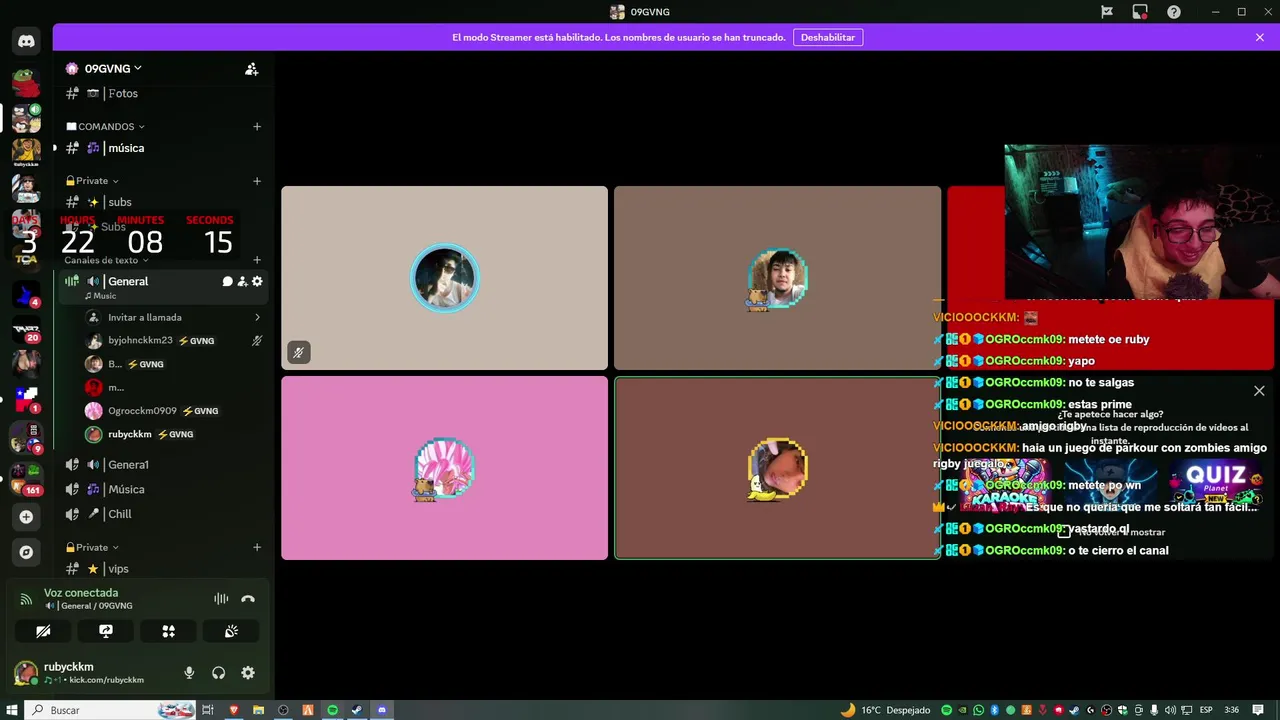1280x720 pixels.
Task: Open chat icon on General voice channel
Action: pos(227,282)
